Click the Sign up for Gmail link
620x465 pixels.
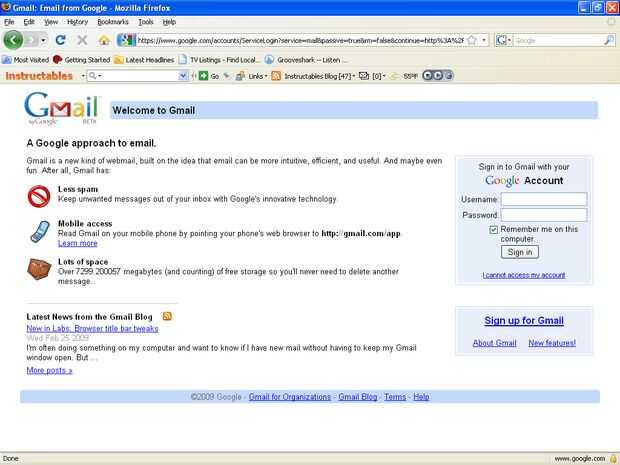[x=524, y=320]
